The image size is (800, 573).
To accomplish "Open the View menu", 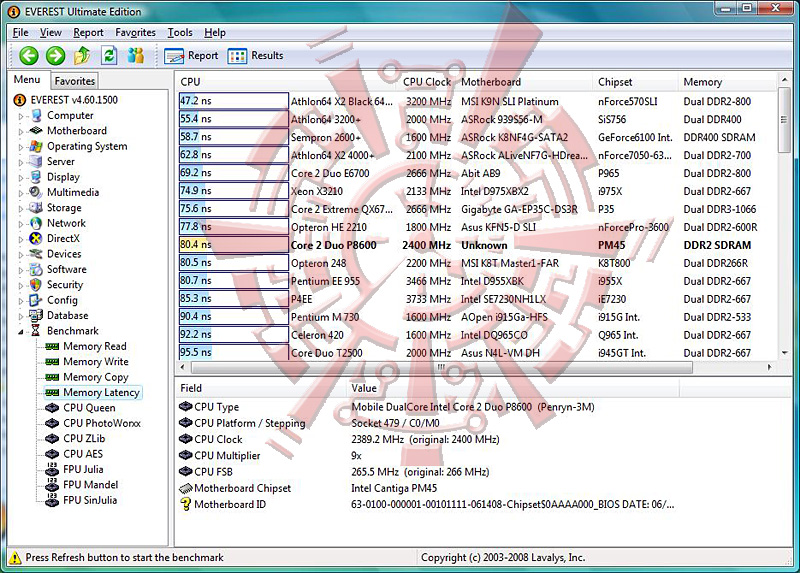I will [51, 33].
